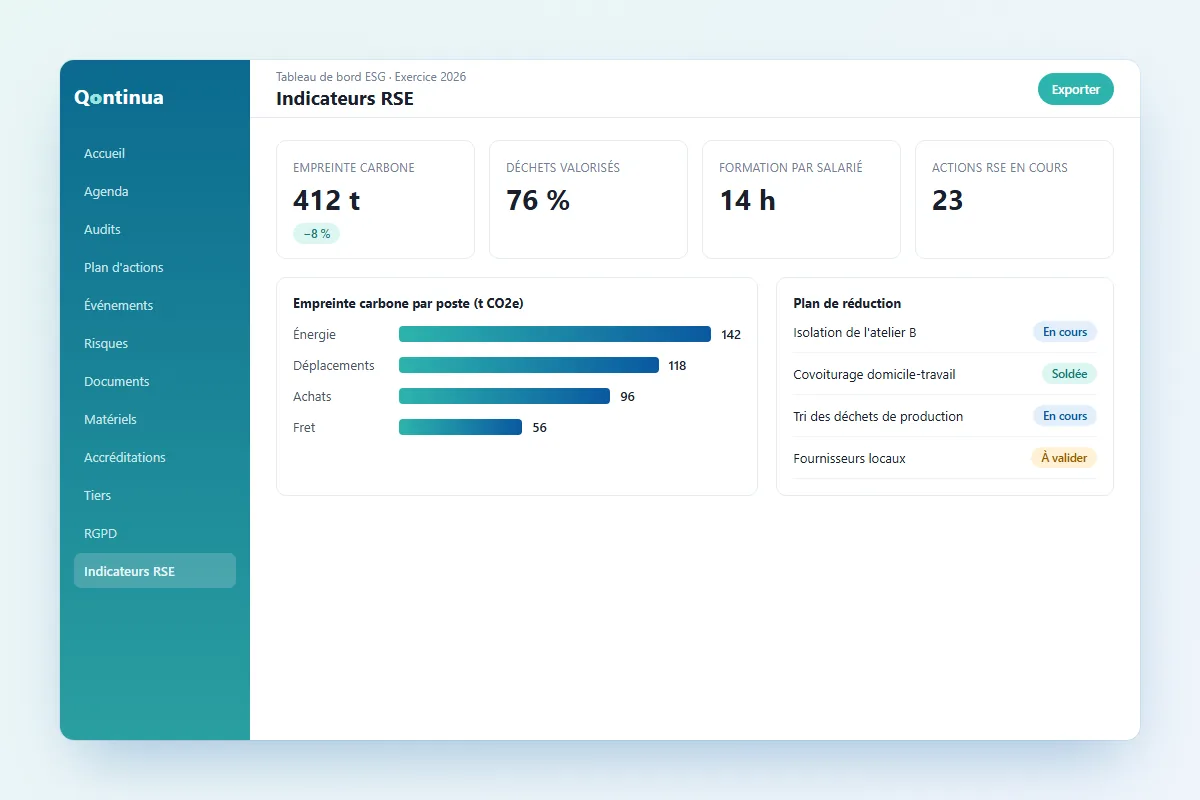Click the Empreinte carbone 412 t card

click(375, 199)
